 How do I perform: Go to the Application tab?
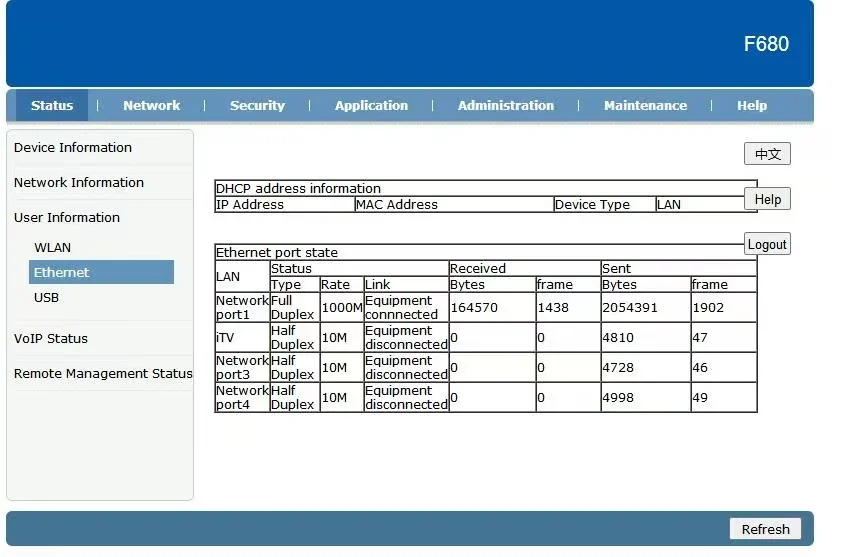[371, 105]
